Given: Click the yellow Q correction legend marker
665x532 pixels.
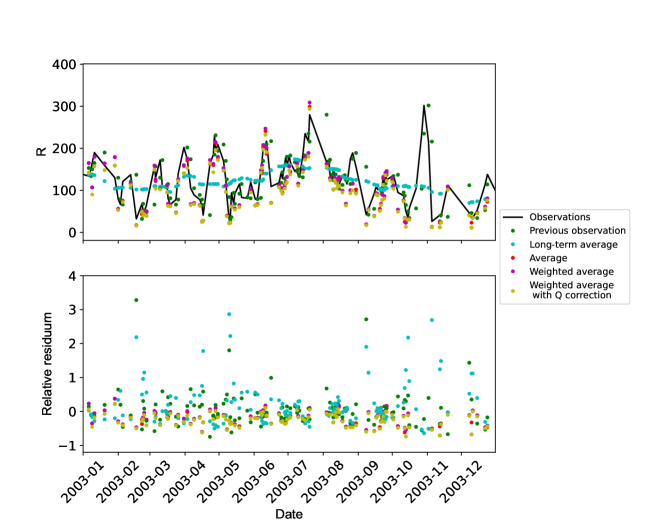Looking at the screenshot, I should (x=513, y=291).
